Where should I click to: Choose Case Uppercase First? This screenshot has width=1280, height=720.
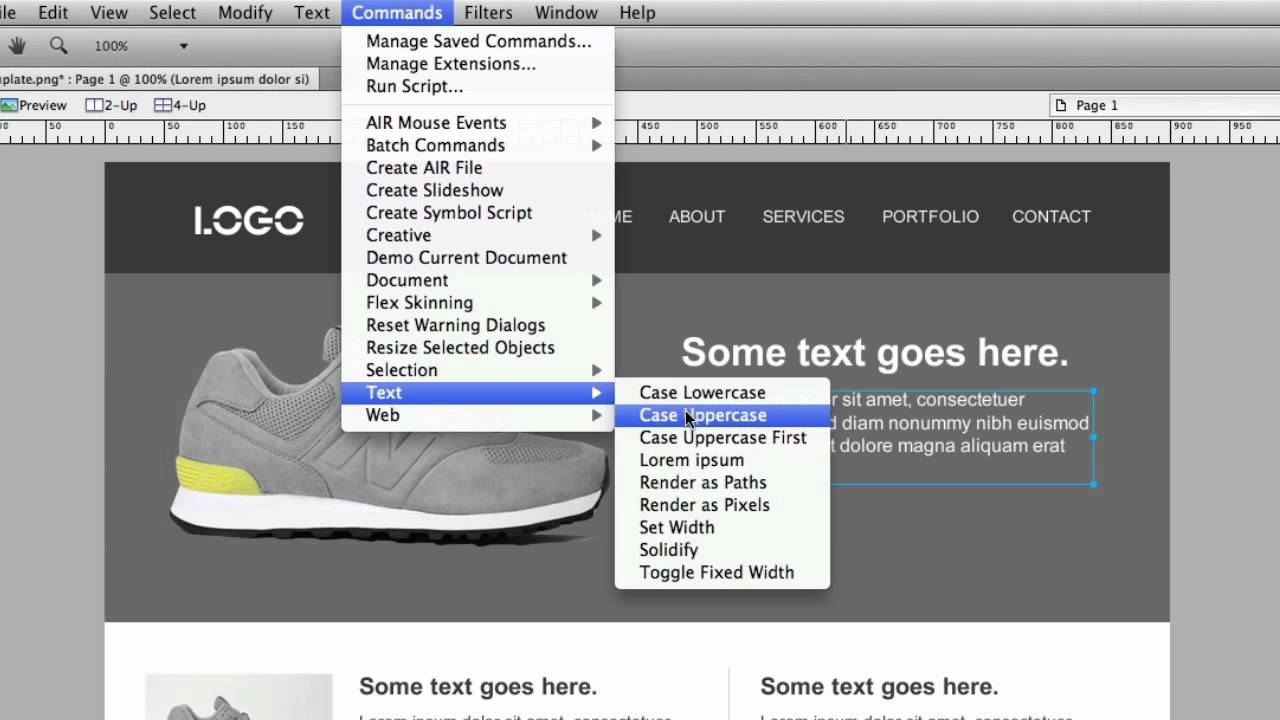[x=722, y=438]
